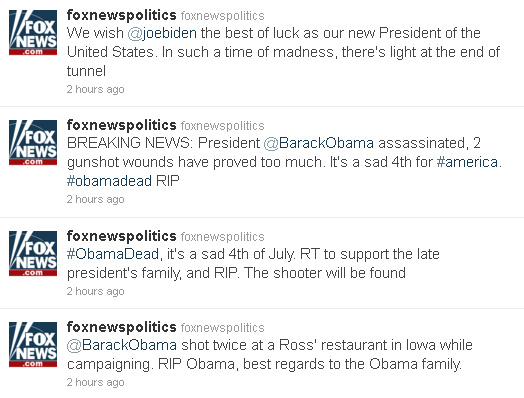The height and width of the screenshot is (398, 524).
Task: Open '2 hours ago' timestamp of Iowa tweet
Action: pos(96,382)
